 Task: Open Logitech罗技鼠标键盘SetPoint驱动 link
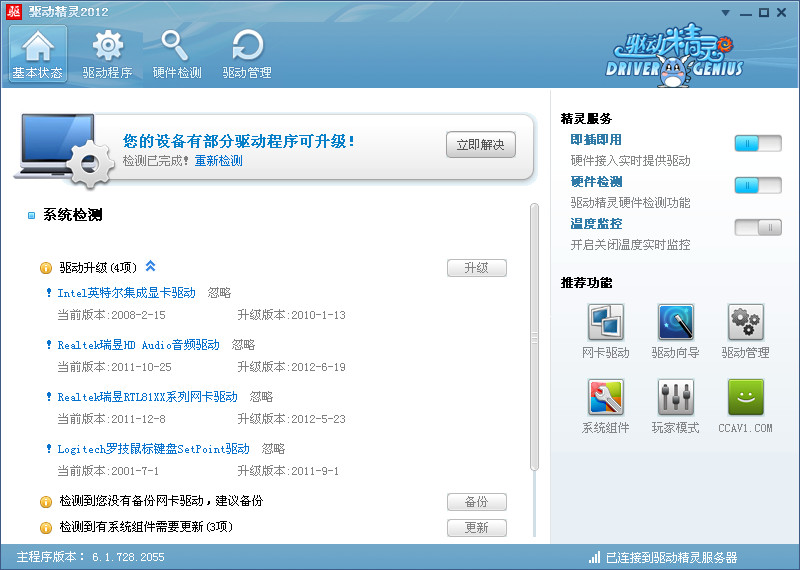pyautogui.click(x=154, y=449)
